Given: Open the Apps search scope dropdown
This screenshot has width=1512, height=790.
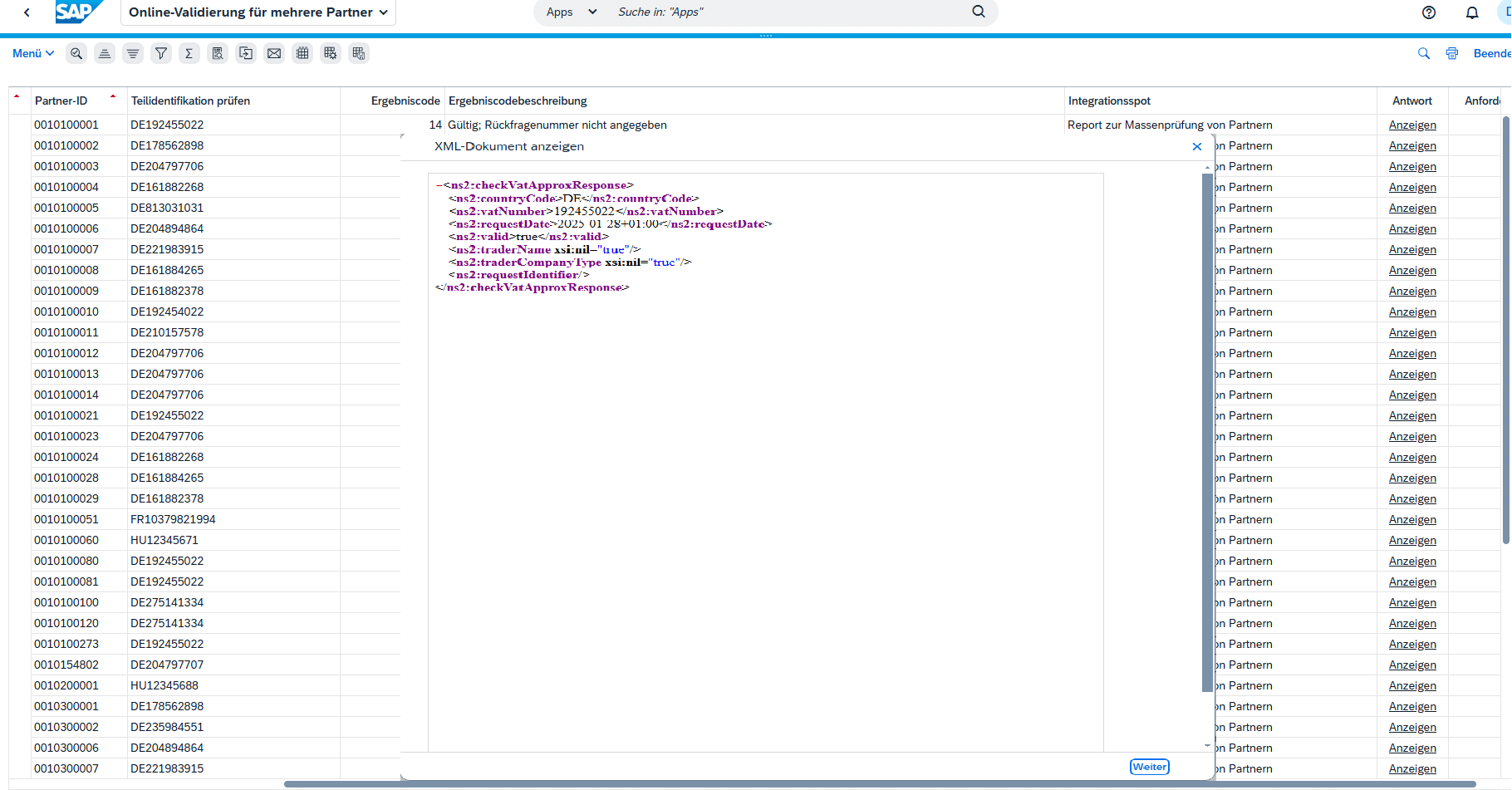Looking at the screenshot, I should (572, 12).
